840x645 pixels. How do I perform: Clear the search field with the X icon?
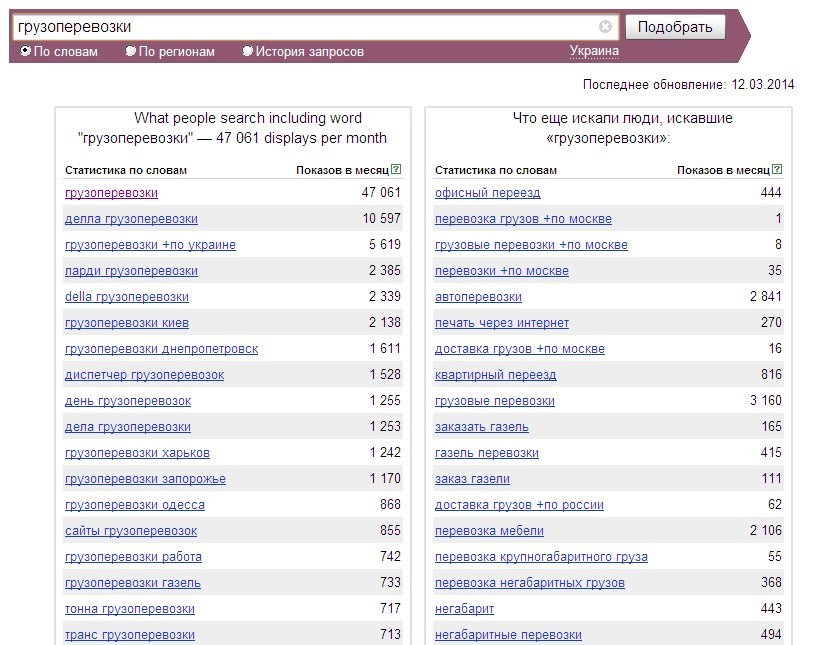pyautogui.click(x=605, y=27)
